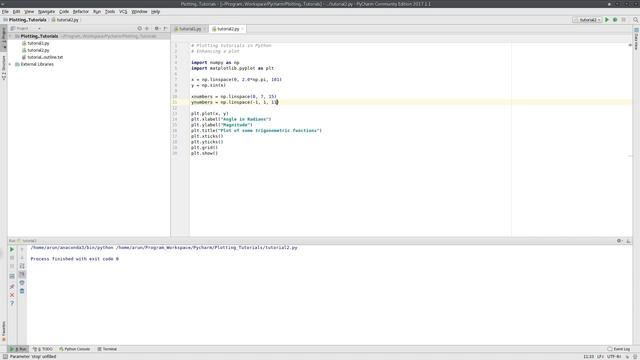Open the tutorial2 run configuration dropdown
The width and height of the screenshot is (640, 360).
pos(587,20)
